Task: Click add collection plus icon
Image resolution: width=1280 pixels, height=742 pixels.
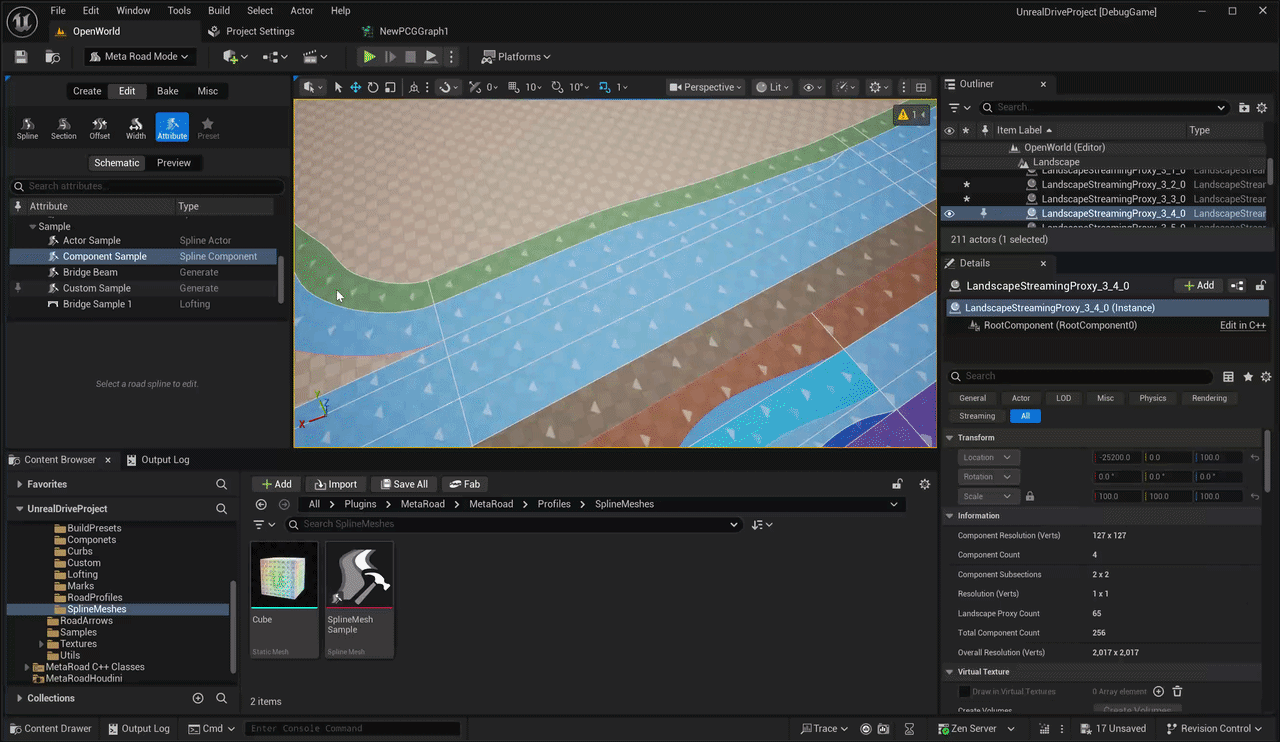Action: [198, 698]
